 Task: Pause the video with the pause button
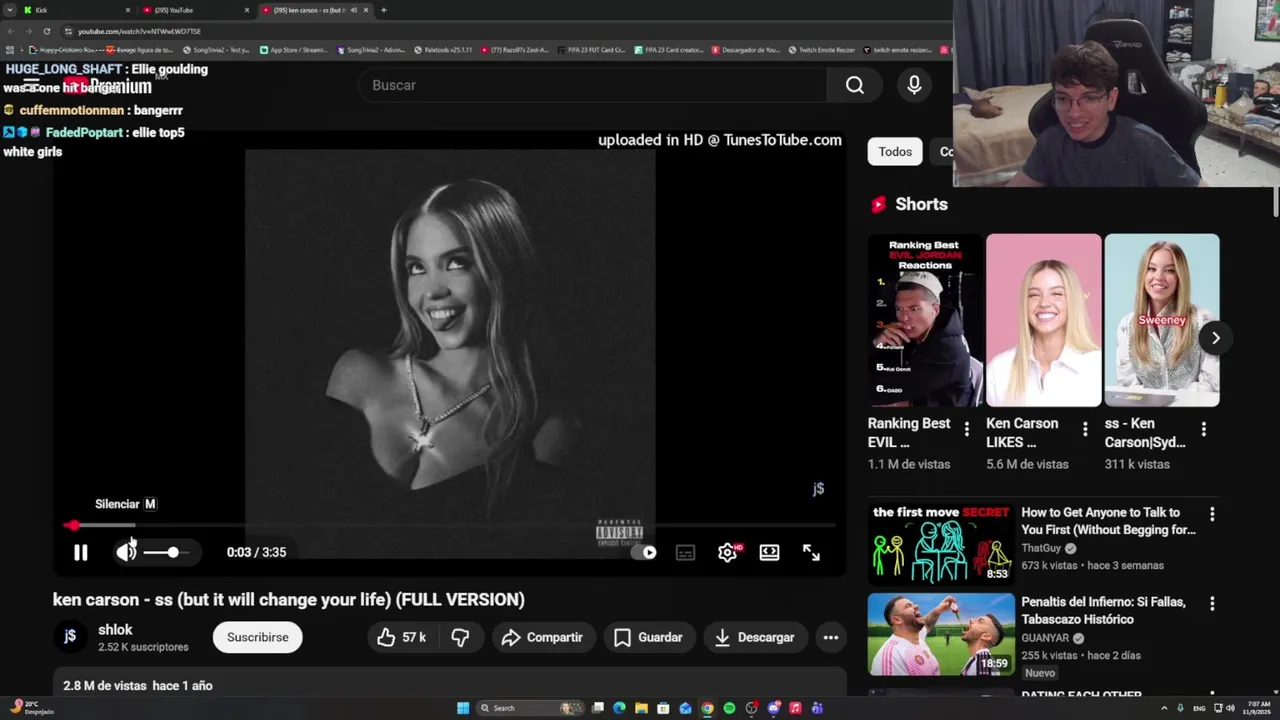(x=81, y=552)
